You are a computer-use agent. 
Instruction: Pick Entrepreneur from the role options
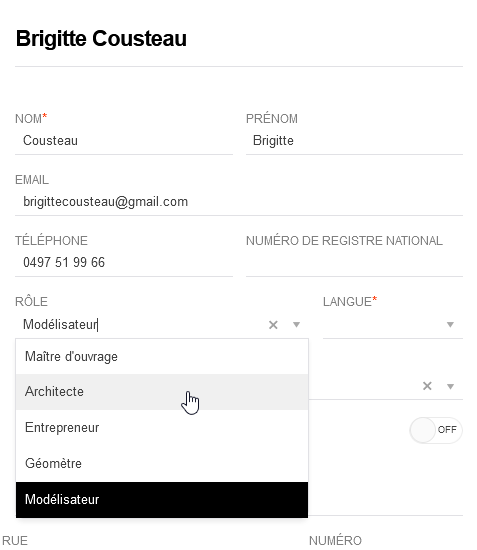click(162, 428)
